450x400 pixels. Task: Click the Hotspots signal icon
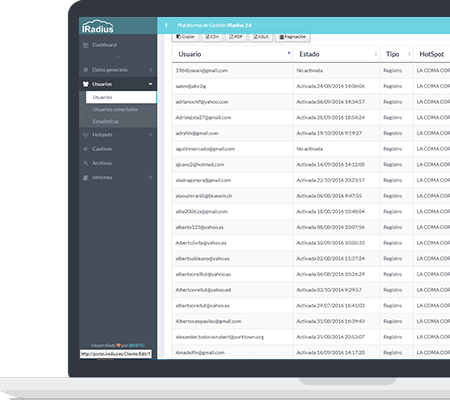(x=86, y=135)
